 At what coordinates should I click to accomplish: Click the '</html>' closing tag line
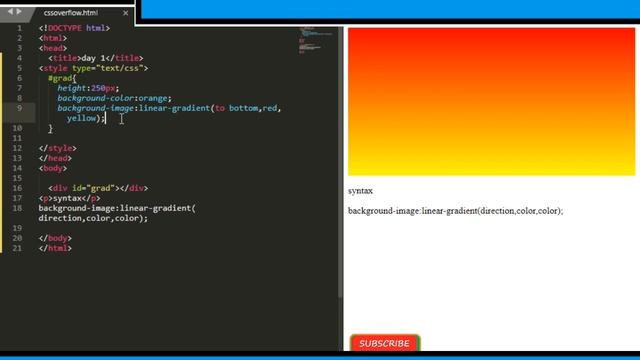[55, 248]
